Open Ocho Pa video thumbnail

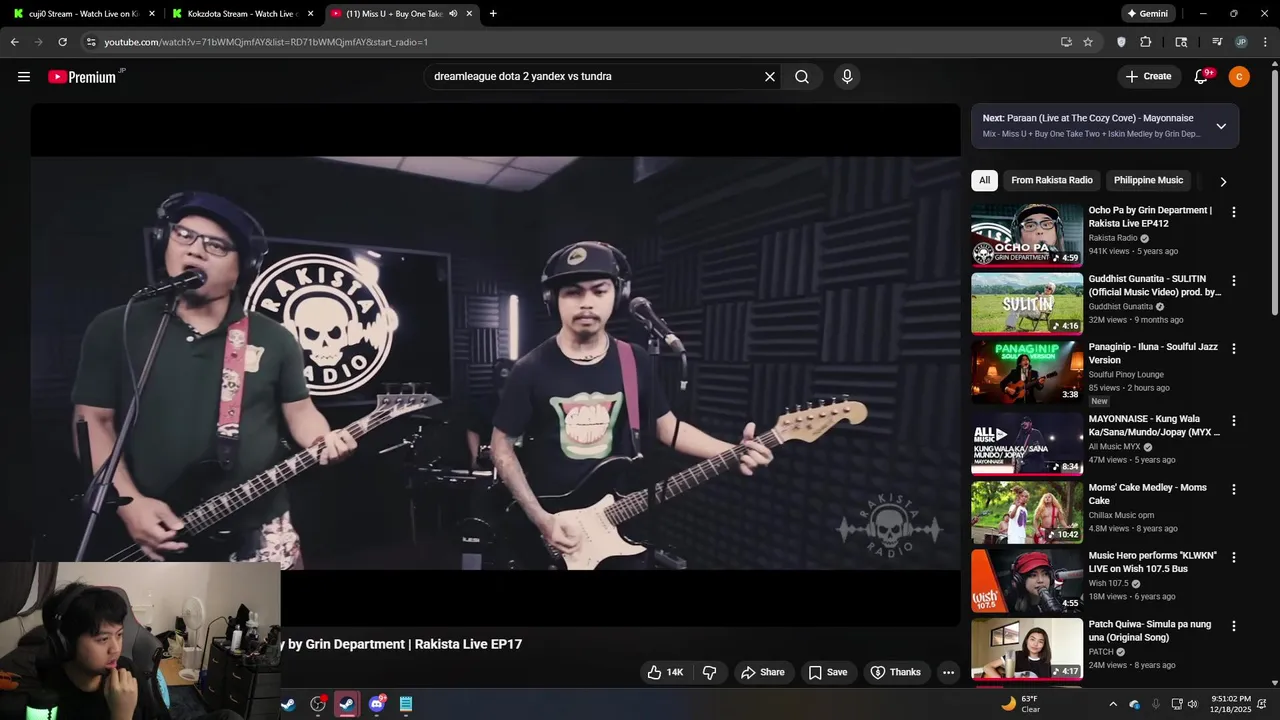click(1027, 235)
